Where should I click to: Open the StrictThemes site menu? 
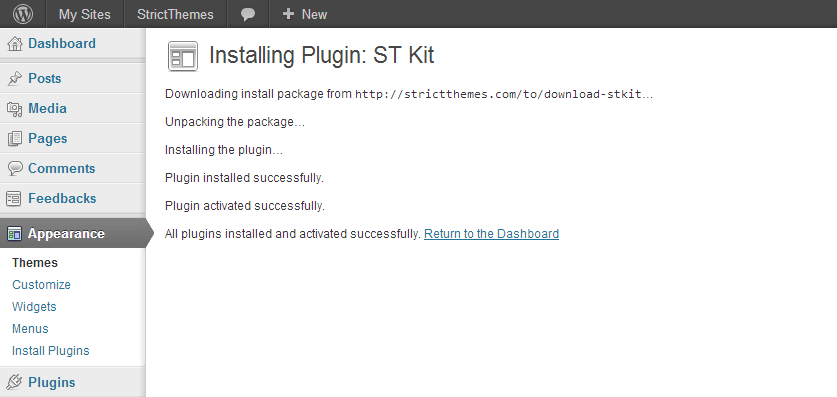[175, 14]
